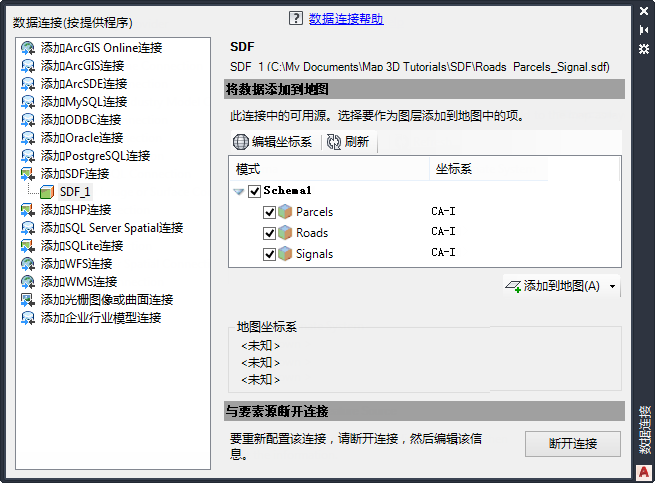Select the 添加SDF连接 entry

click(x=75, y=174)
